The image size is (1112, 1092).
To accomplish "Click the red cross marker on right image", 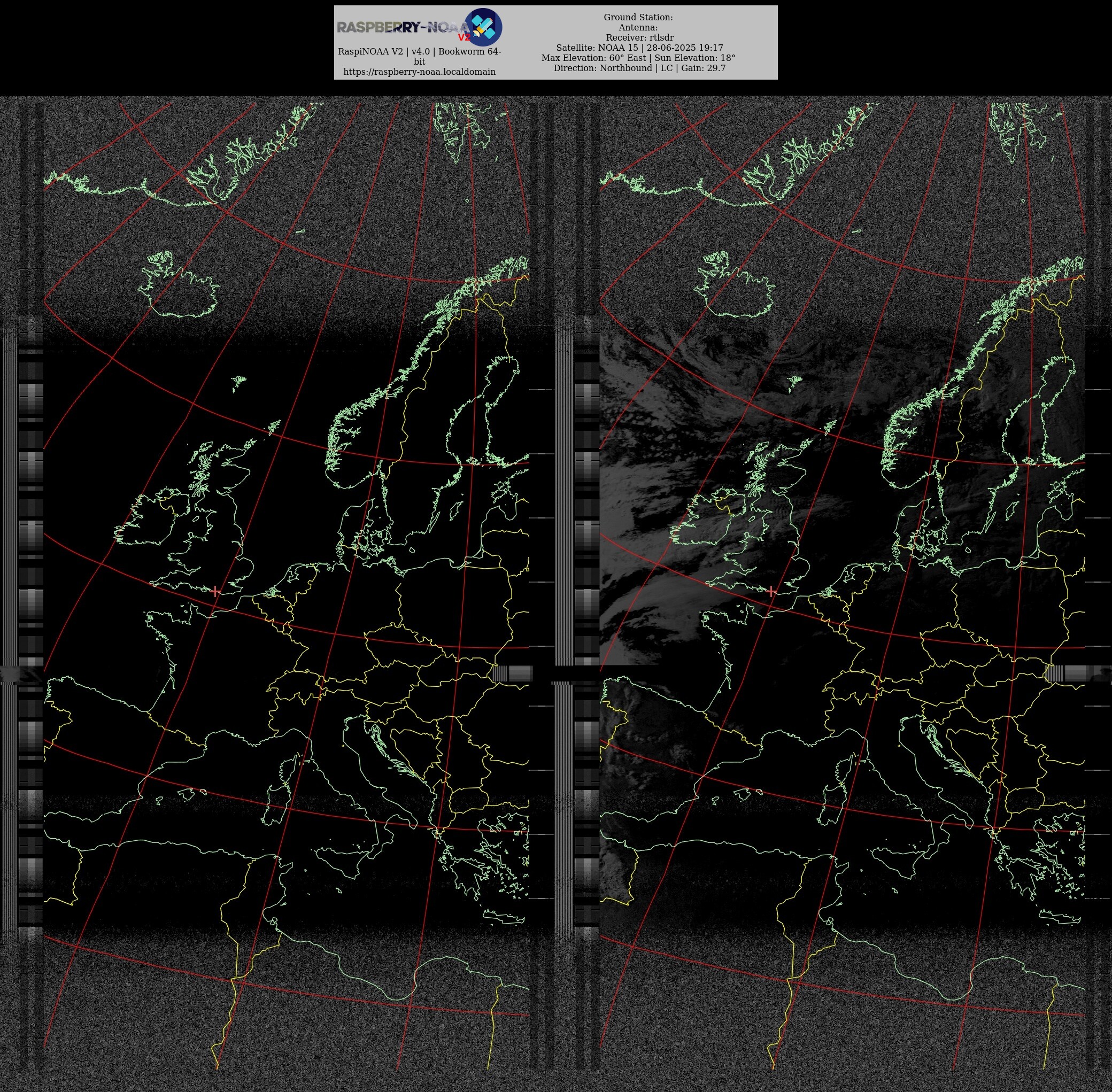I will (771, 591).
